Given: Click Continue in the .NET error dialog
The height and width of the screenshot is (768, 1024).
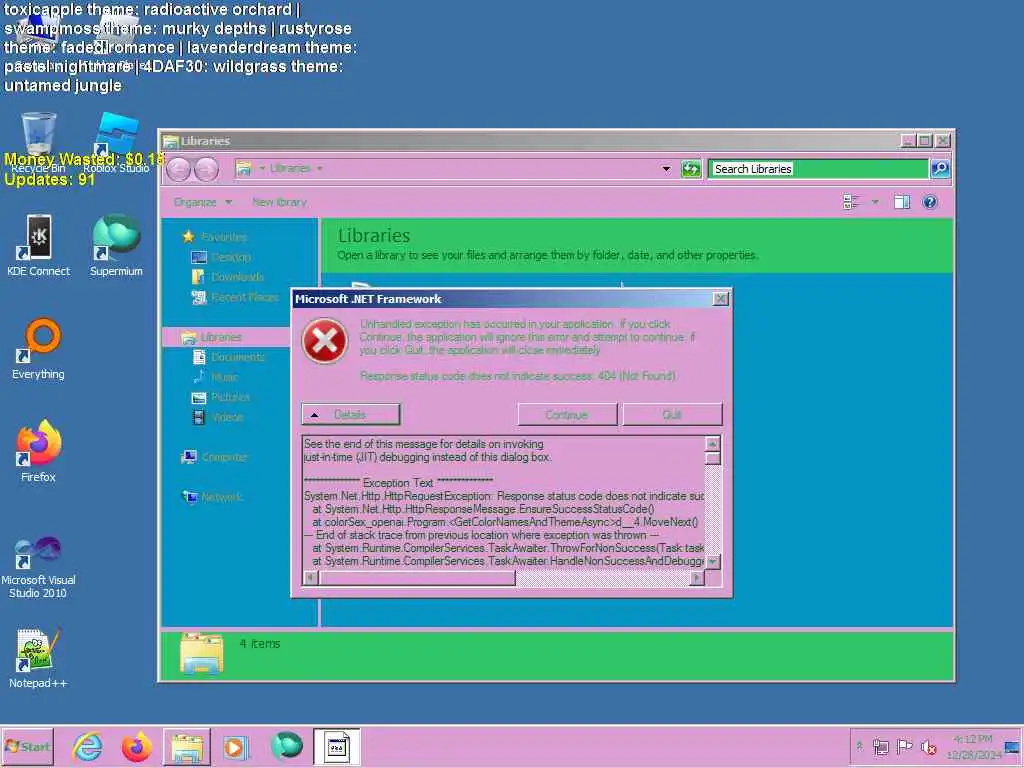Looking at the screenshot, I should 567,415.
